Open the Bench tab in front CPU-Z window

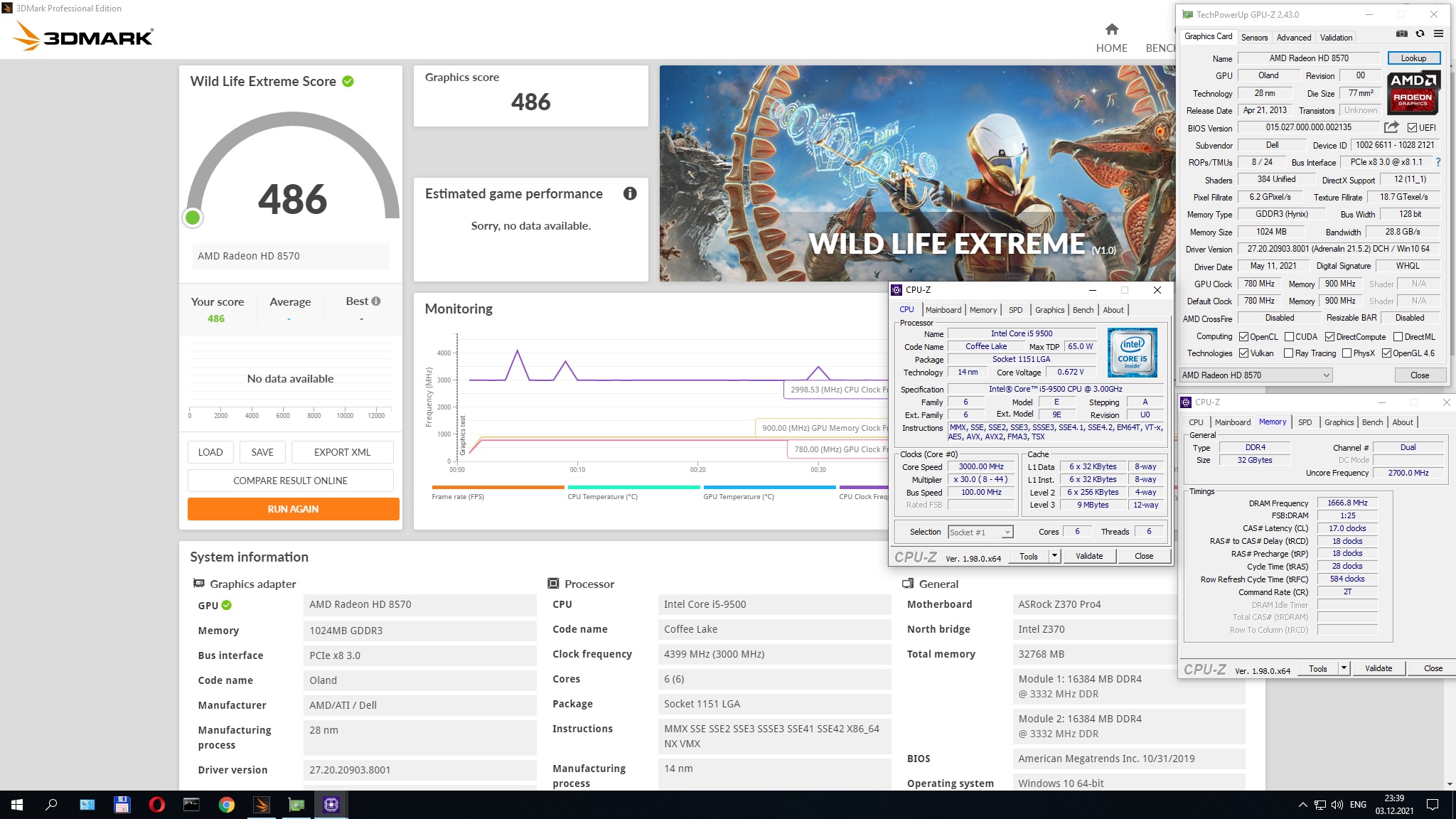click(1083, 310)
